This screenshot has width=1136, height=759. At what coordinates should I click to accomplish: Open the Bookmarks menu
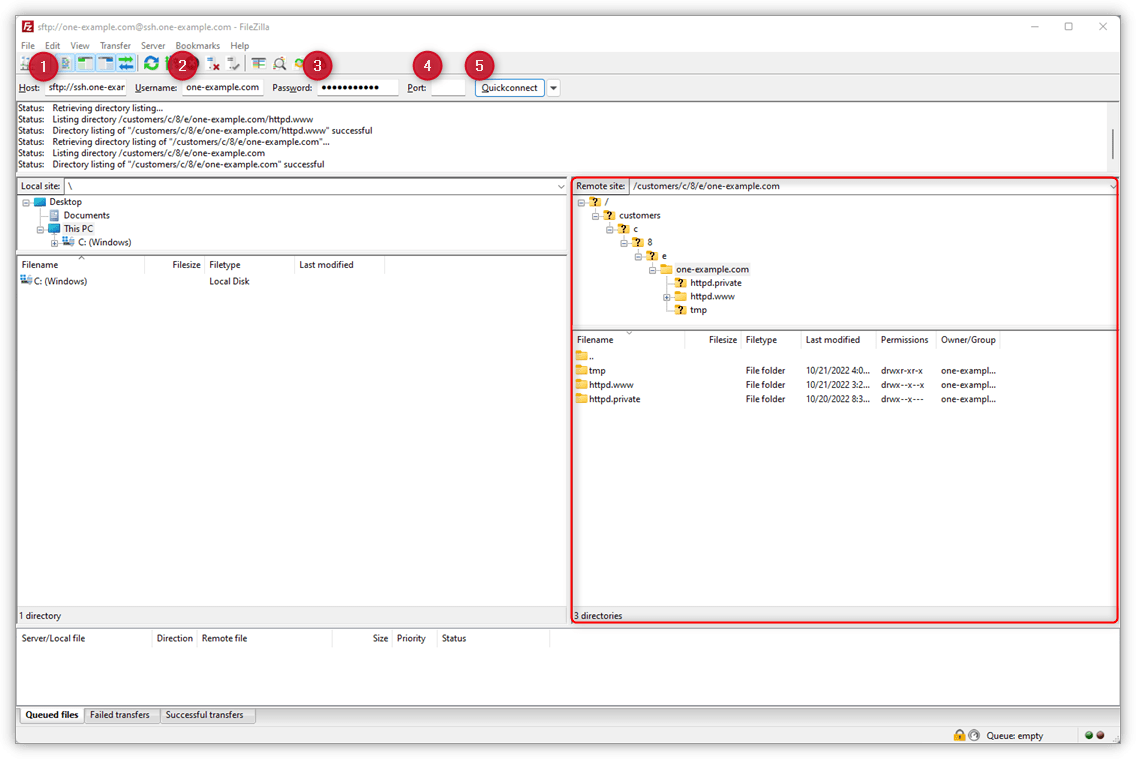pos(197,45)
